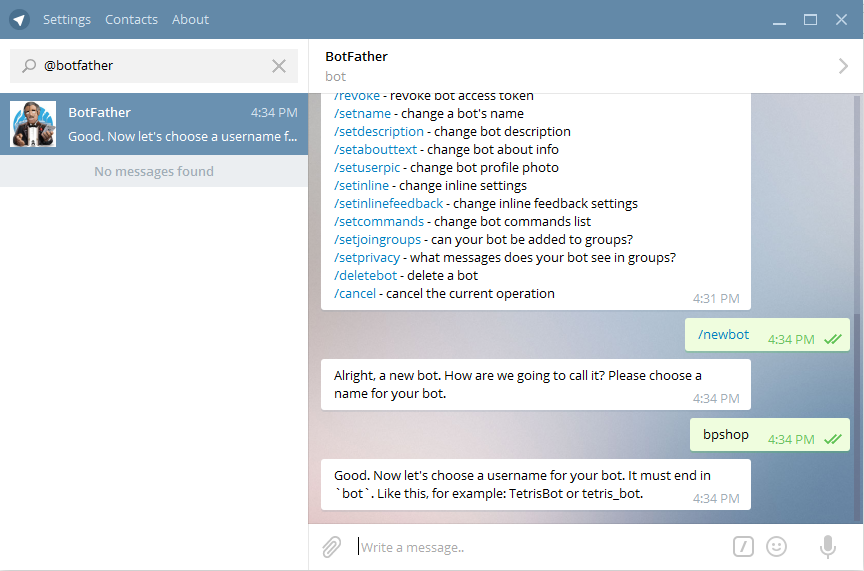Click the /setcommands command link
Image resolution: width=864 pixels, height=571 pixels.
(379, 222)
